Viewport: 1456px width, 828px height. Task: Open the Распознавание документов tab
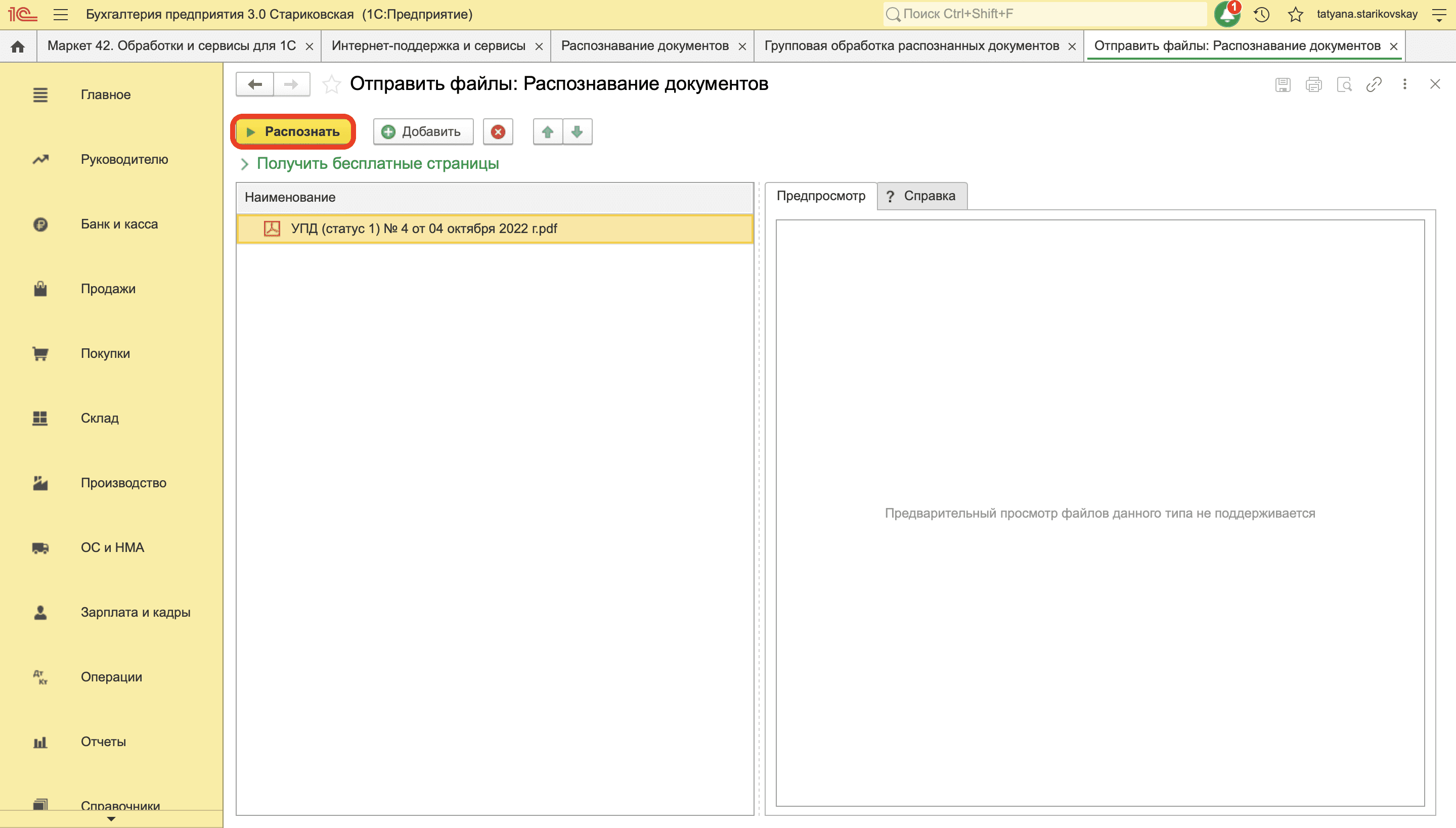click(x=645, y=46)
